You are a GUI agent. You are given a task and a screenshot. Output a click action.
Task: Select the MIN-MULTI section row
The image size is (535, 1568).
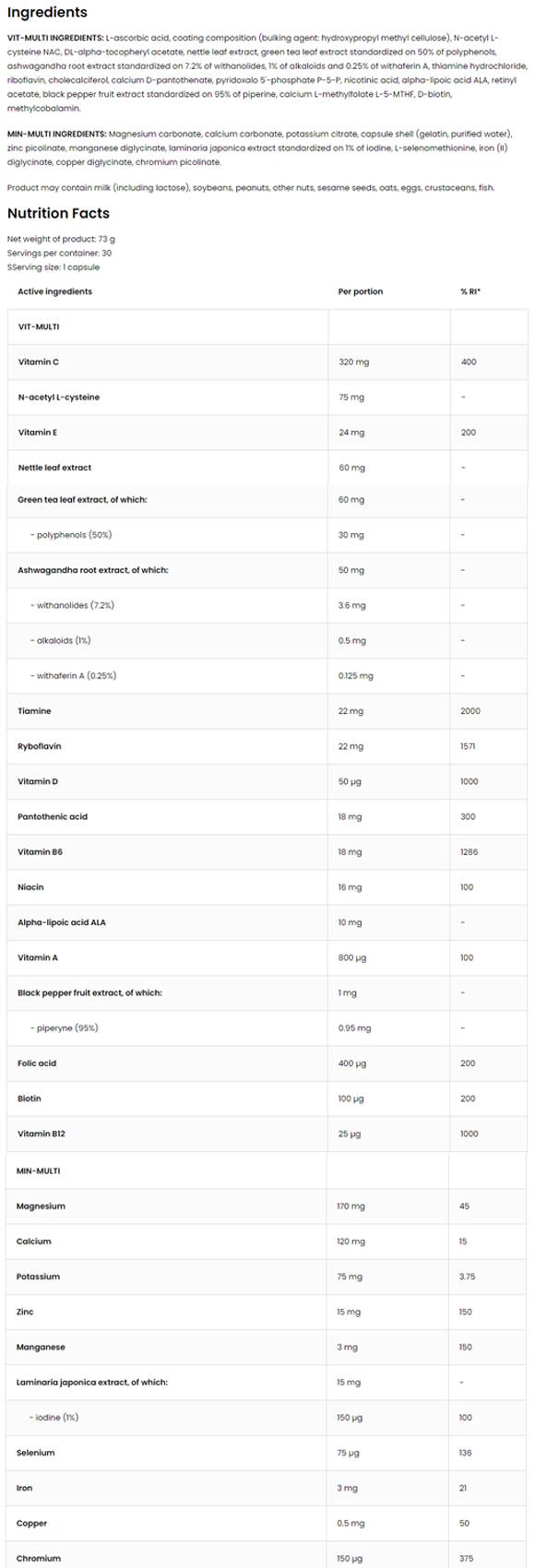(x=267, y=1171)
